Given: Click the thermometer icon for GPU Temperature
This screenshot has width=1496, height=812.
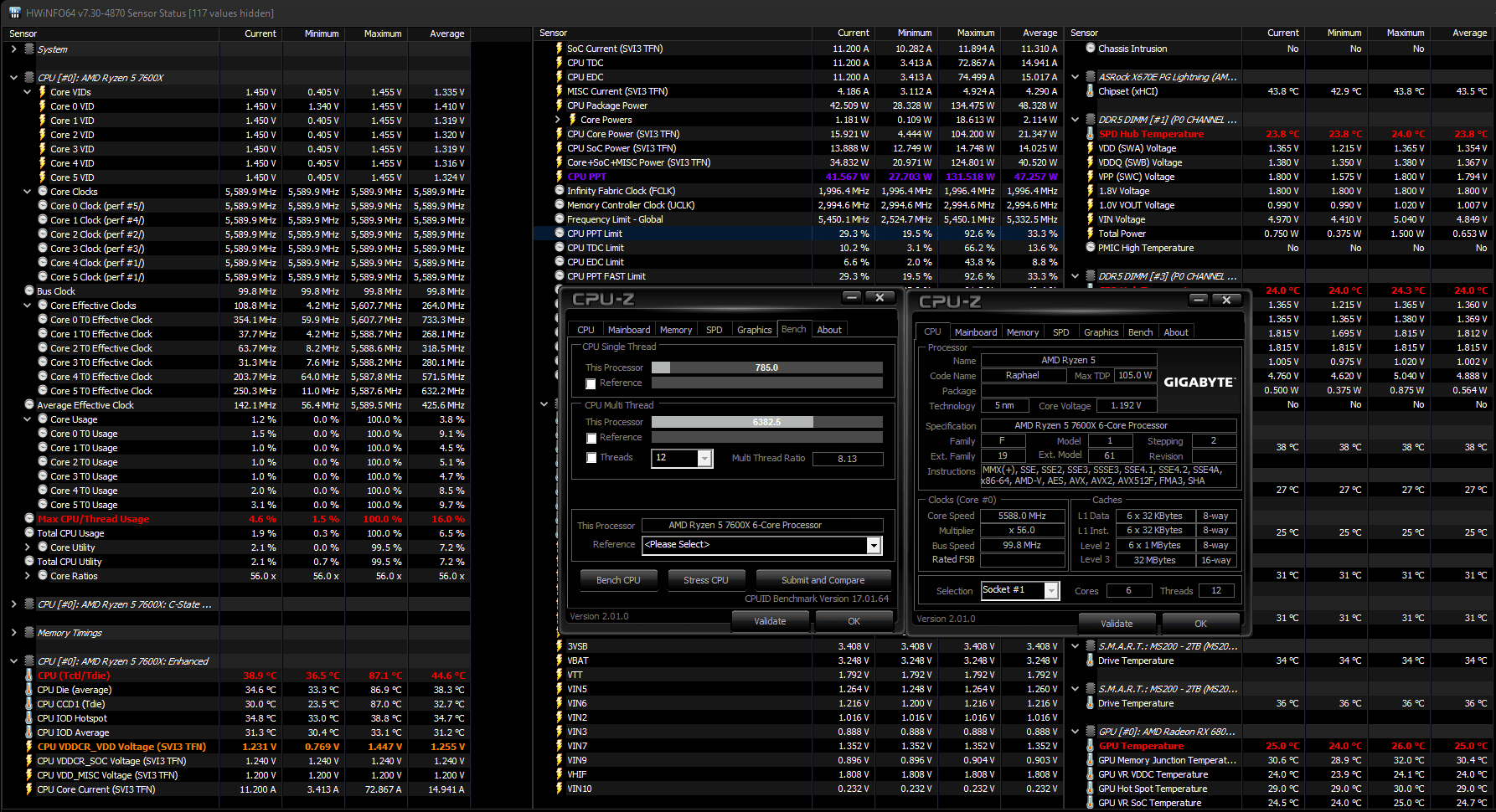Looking at the screenshot, I should pyautogui.click(x=1091, y=746).
